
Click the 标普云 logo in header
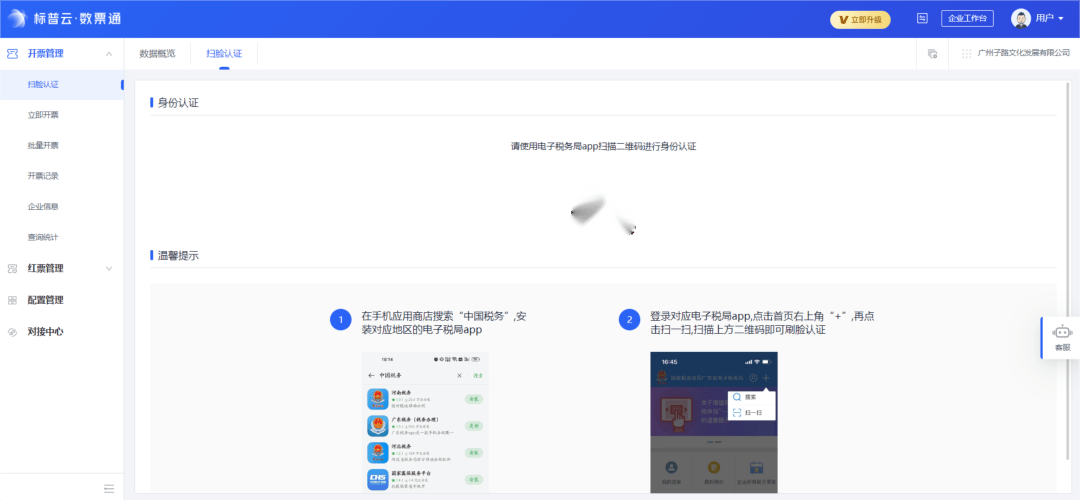(x=18, y=18)
